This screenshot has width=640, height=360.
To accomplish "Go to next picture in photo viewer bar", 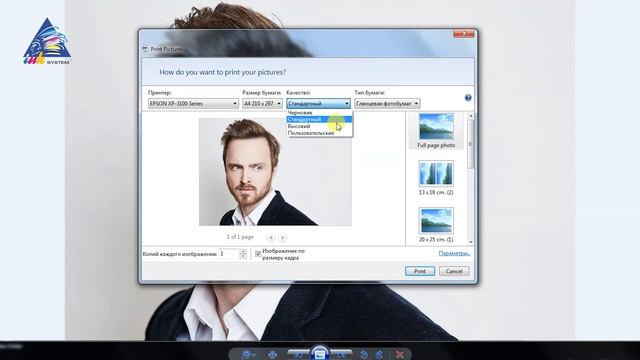I will pos(342,354).
